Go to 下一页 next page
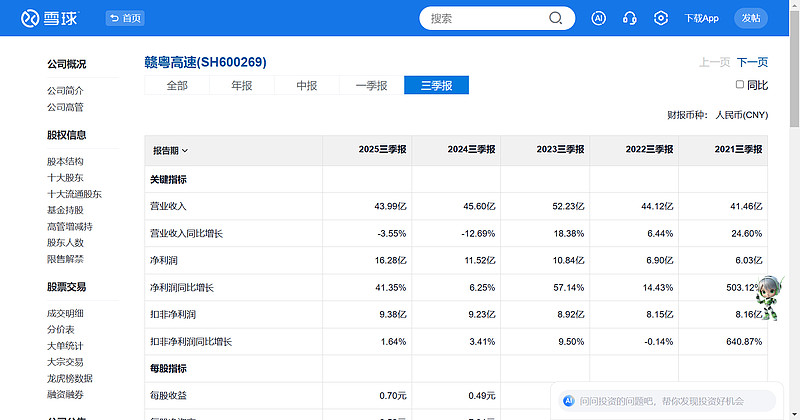800x420 pixels. pyautogui.click(x=752, y=62)
